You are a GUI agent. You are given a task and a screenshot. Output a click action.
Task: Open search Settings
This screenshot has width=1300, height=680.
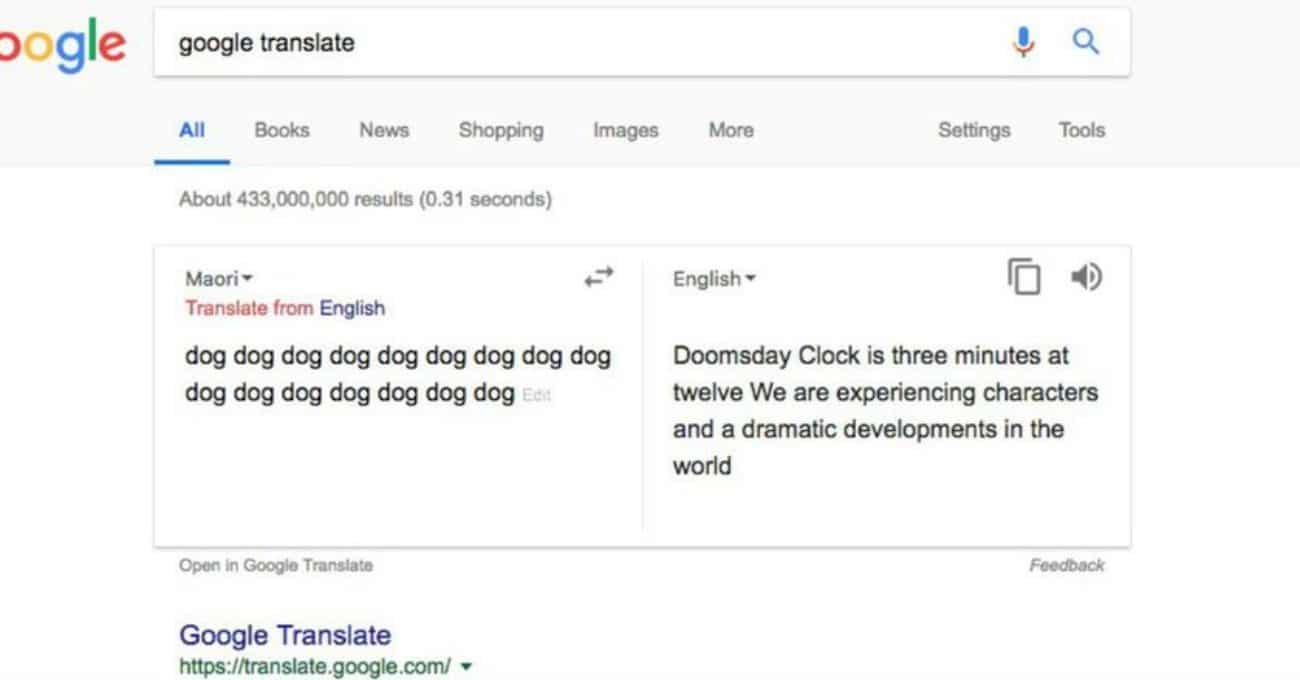974,130
